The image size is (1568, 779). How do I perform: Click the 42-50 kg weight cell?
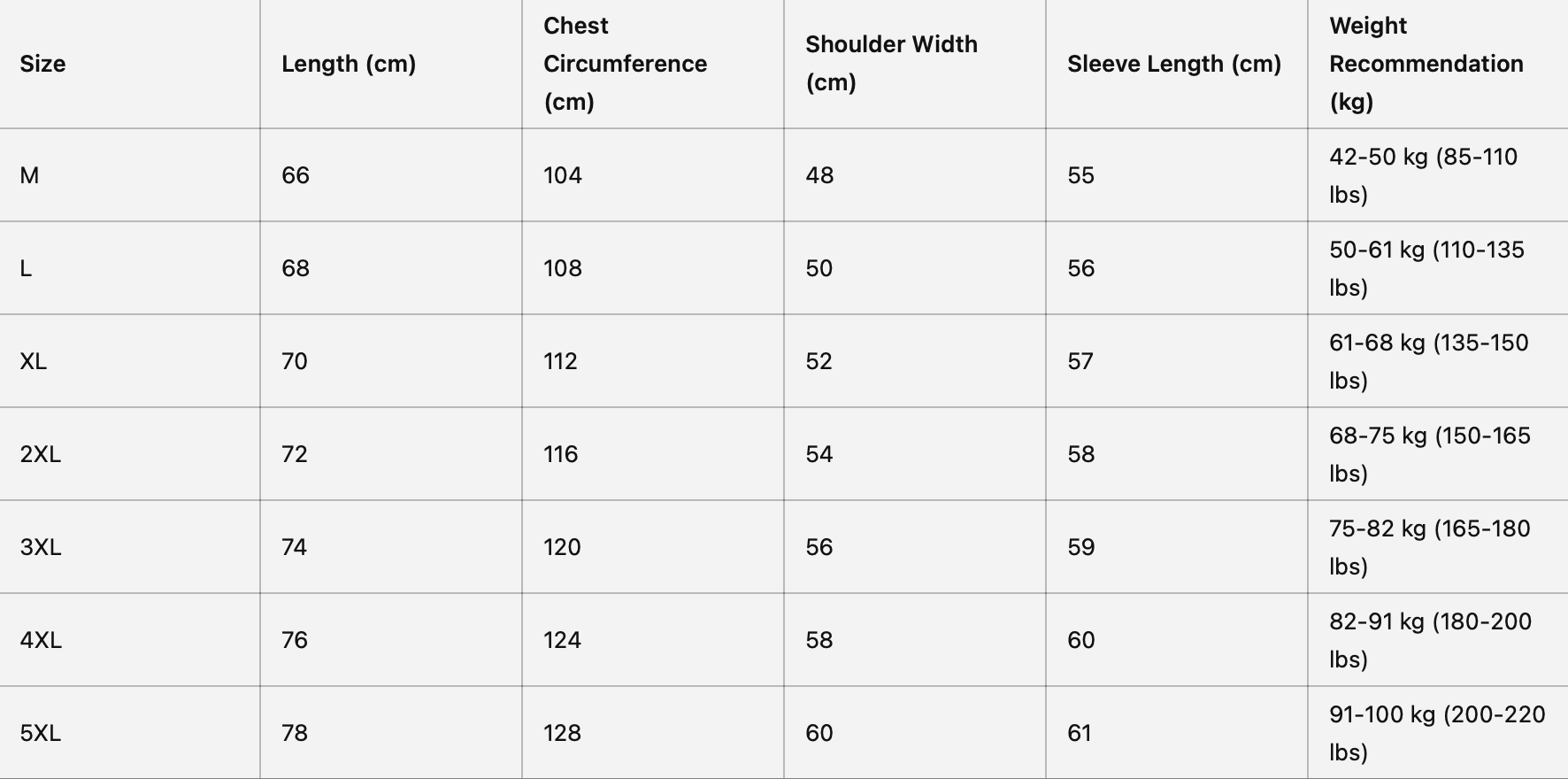(x=1423, y=175)
